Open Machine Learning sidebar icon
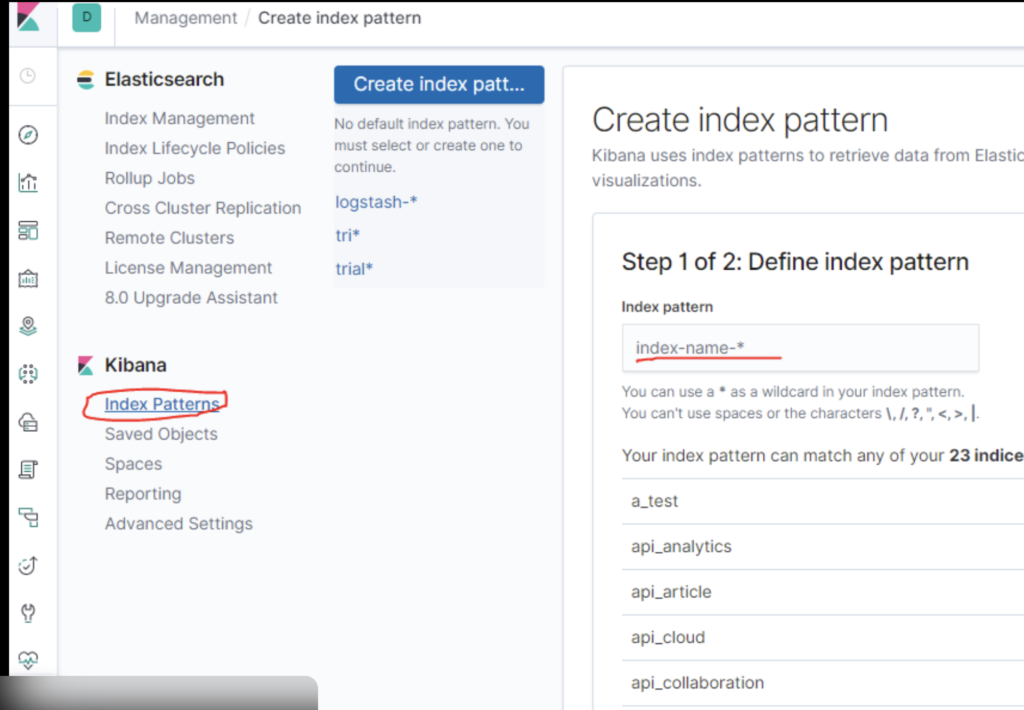The image size is (1024, 710). (28, 374)
